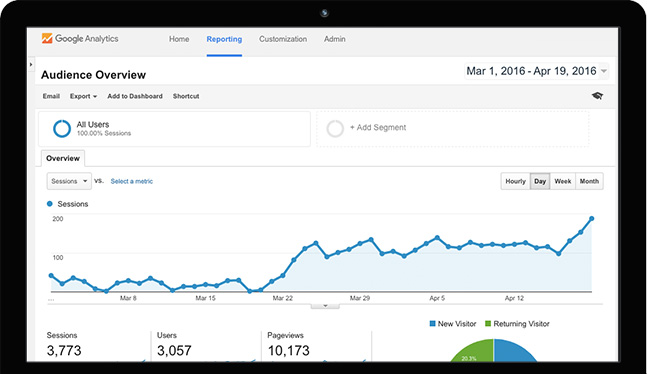647x374 pixels.
Task: Open the Sessions metric dropdown
Action: pyautogui.click(x=69, y=181)
